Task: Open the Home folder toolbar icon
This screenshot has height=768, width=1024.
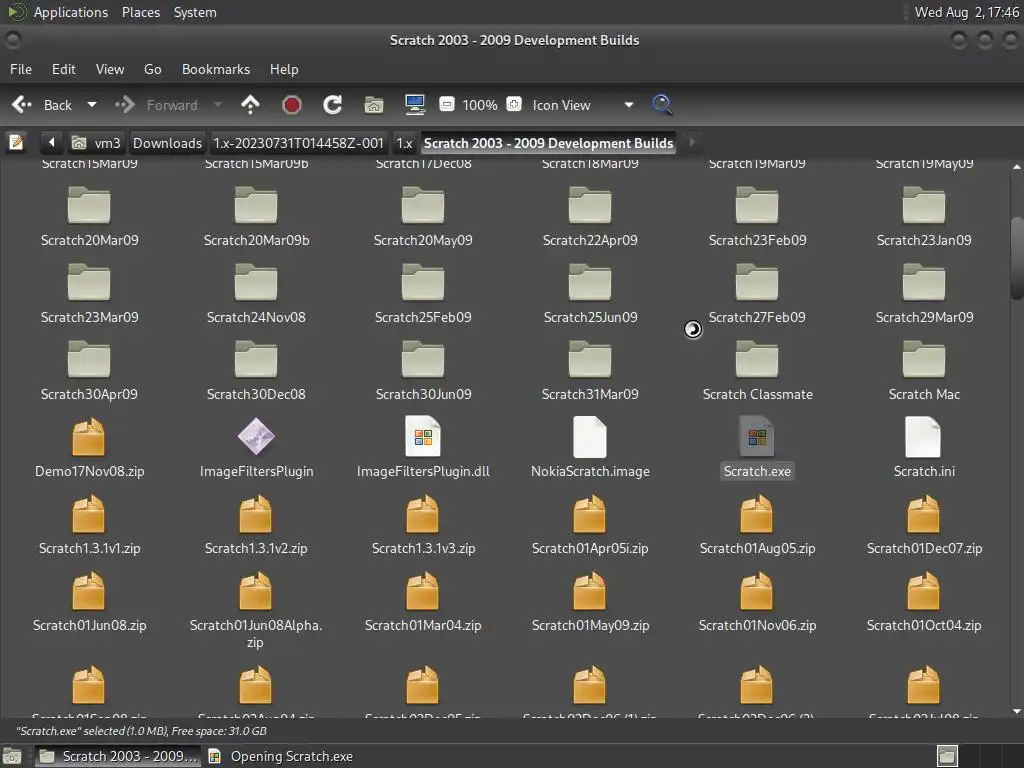Action: pyautogui.click(x=374, y=104)
